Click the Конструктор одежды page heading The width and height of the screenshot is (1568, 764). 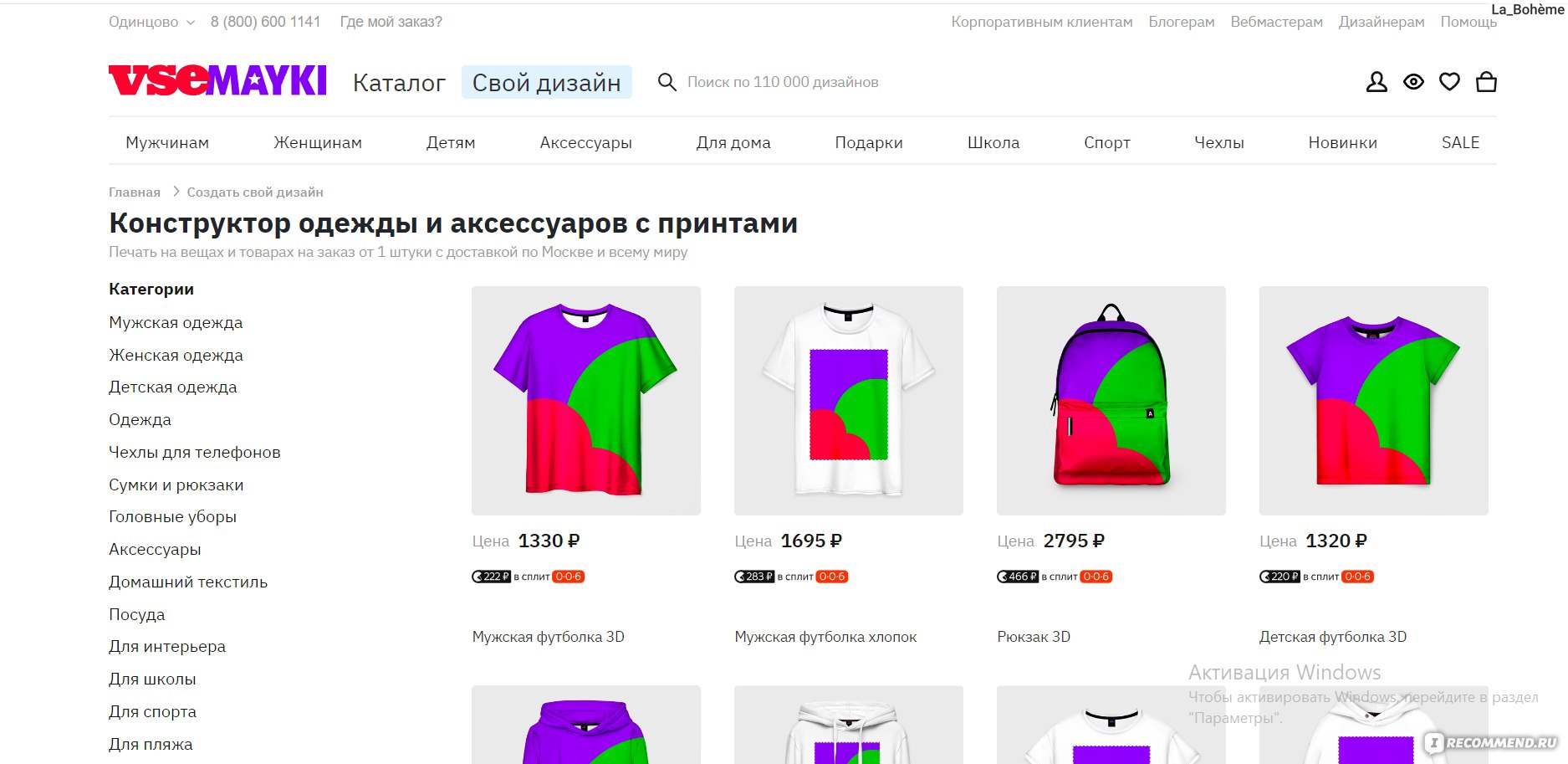coord(453,223)
